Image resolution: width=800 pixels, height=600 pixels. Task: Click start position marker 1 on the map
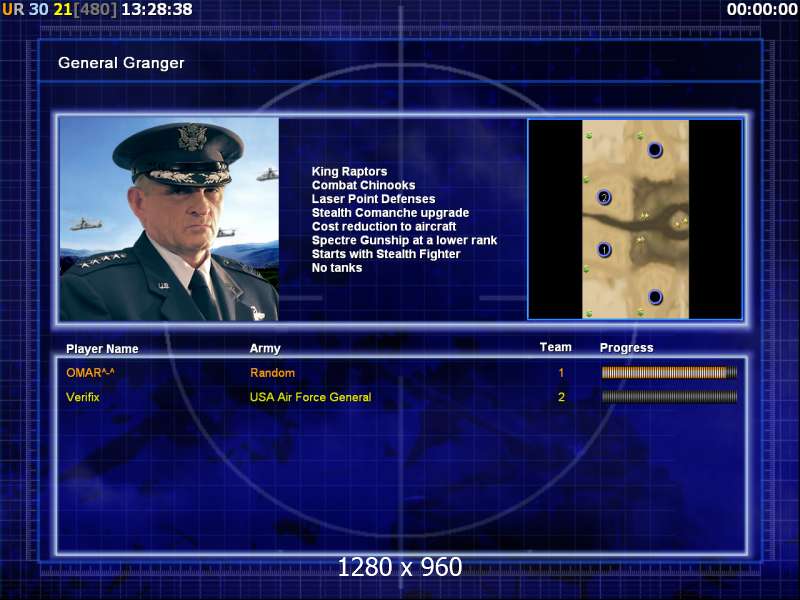click(604, 249)
